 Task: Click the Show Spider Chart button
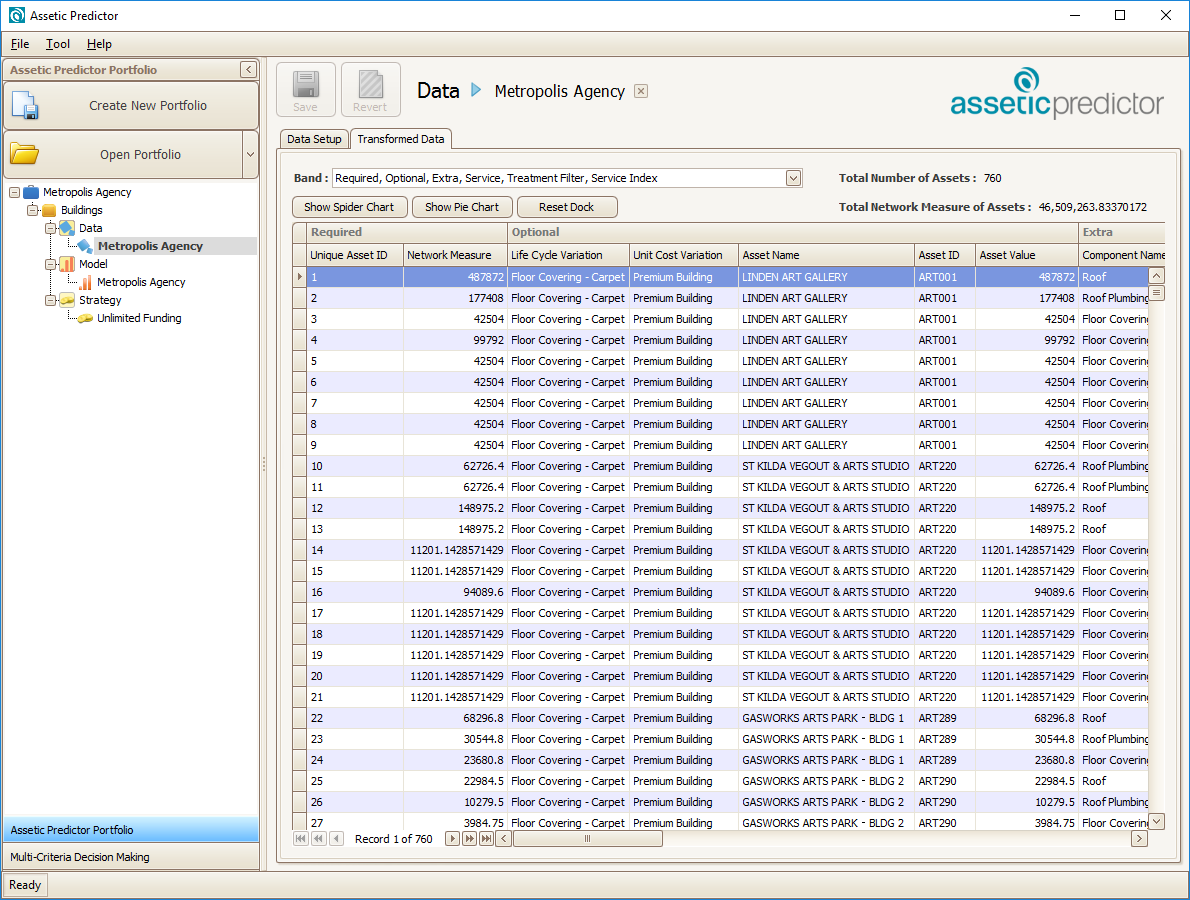(x=349, y=207)
